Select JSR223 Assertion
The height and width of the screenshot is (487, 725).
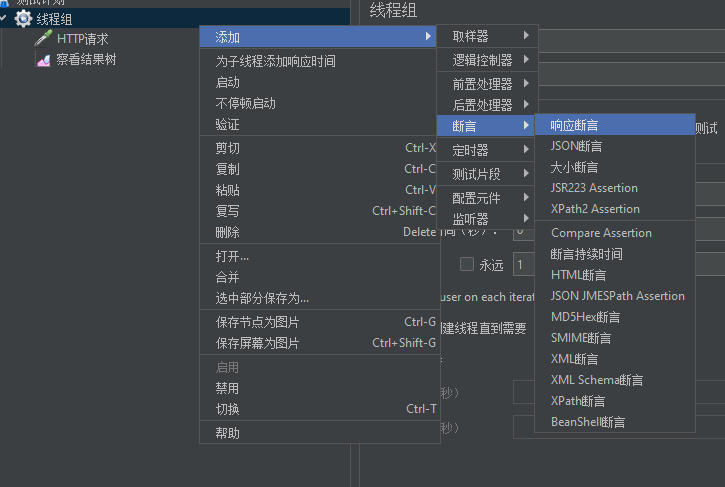615,188
